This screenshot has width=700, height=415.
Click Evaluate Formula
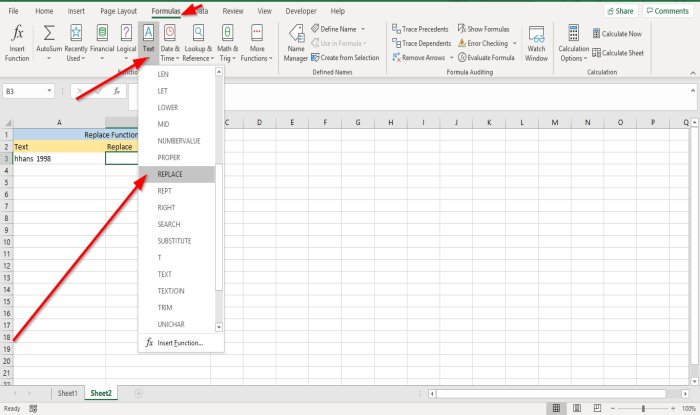486,58
